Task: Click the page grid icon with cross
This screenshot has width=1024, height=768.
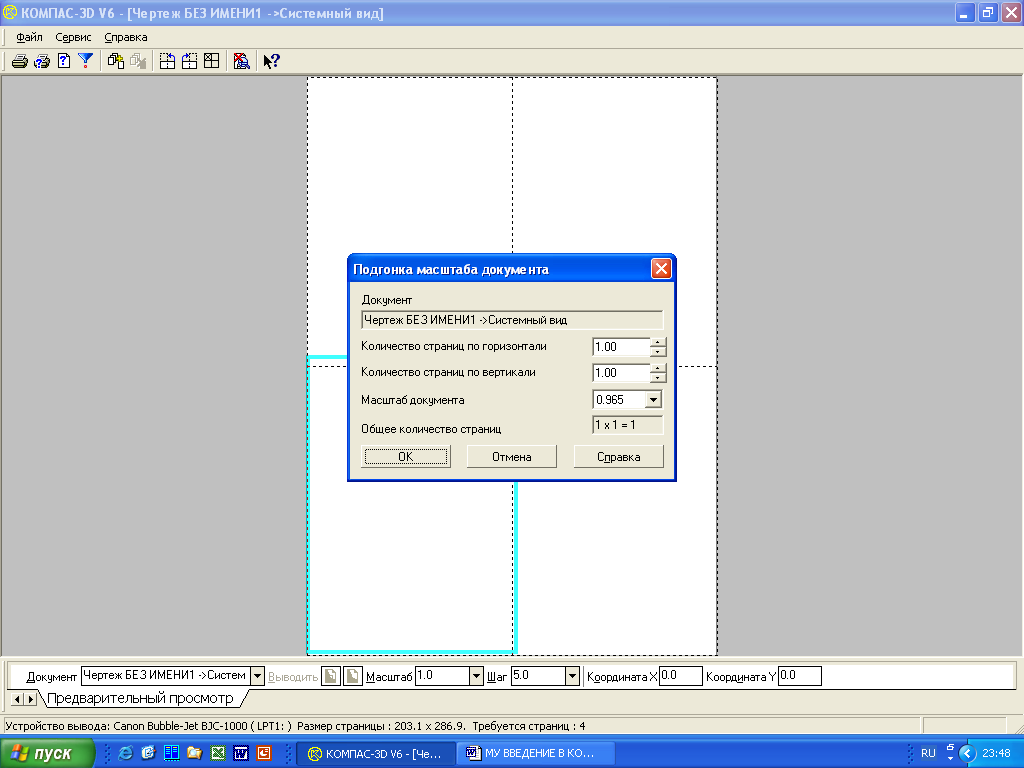Action: tap(212, 61)
